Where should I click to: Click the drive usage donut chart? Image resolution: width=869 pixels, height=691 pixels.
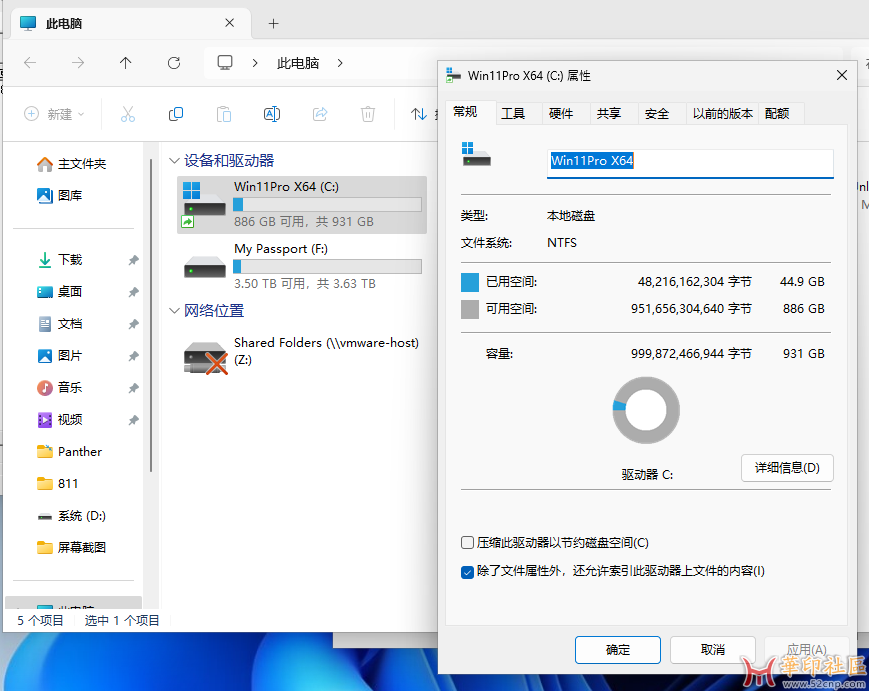click(646, 410)
